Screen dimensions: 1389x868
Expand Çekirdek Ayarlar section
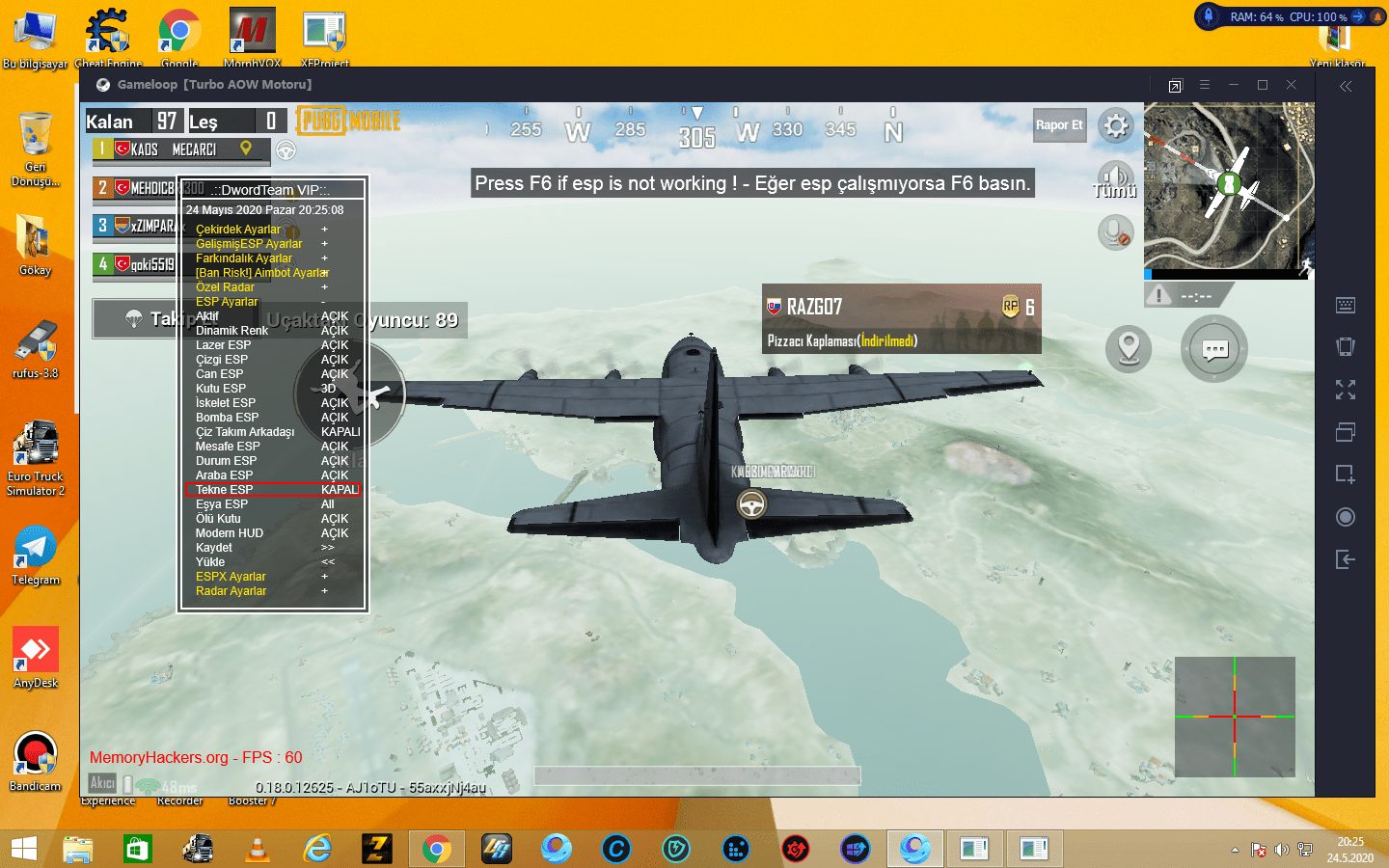[x=273, y=230]
